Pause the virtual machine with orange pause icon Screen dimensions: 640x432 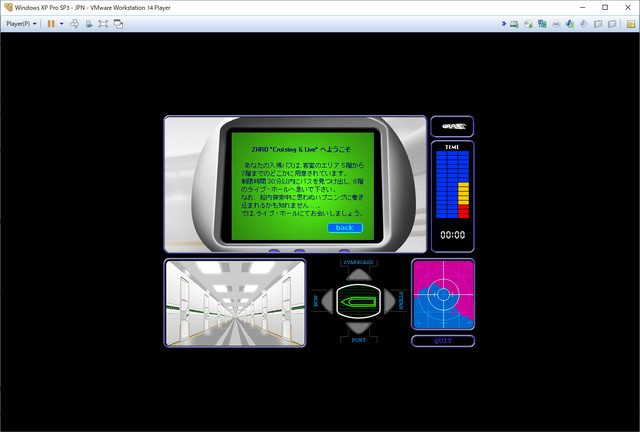[51, 24]
